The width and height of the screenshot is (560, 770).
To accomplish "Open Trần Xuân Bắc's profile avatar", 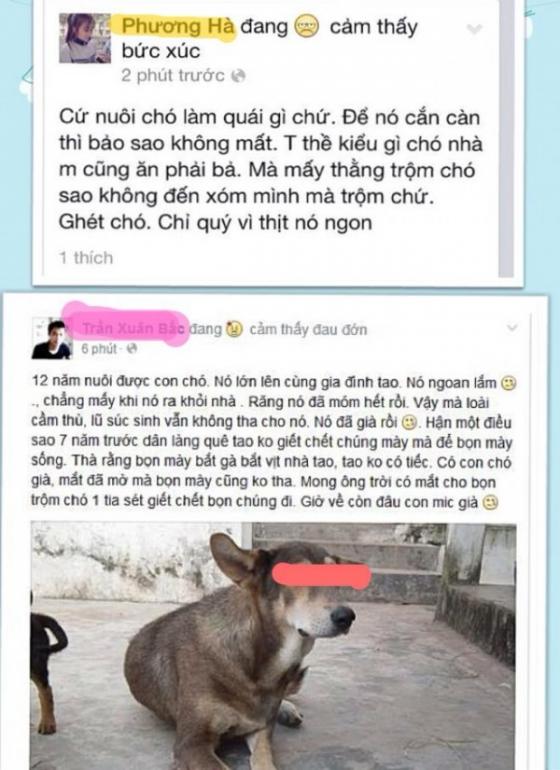I will [x=52, y=339].
